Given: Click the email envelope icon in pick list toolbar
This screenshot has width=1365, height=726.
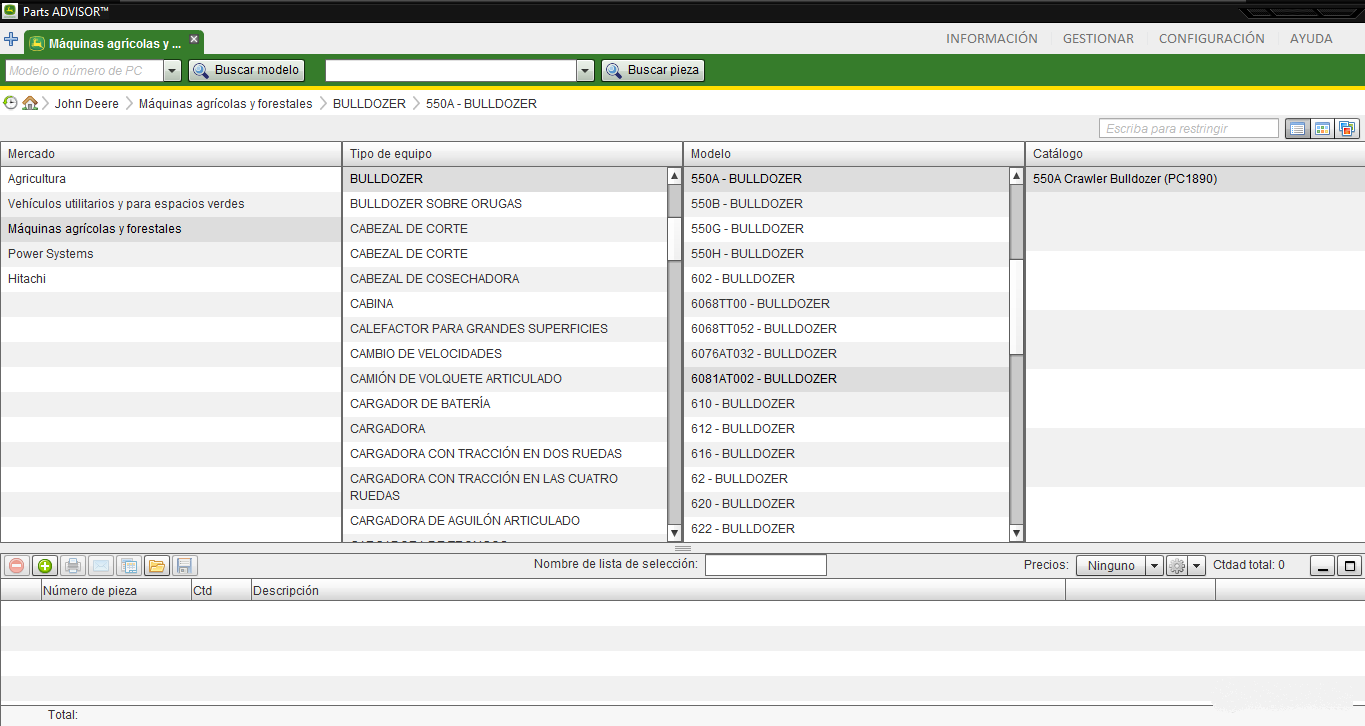Looking at the screenshot, I should [100, 566].
